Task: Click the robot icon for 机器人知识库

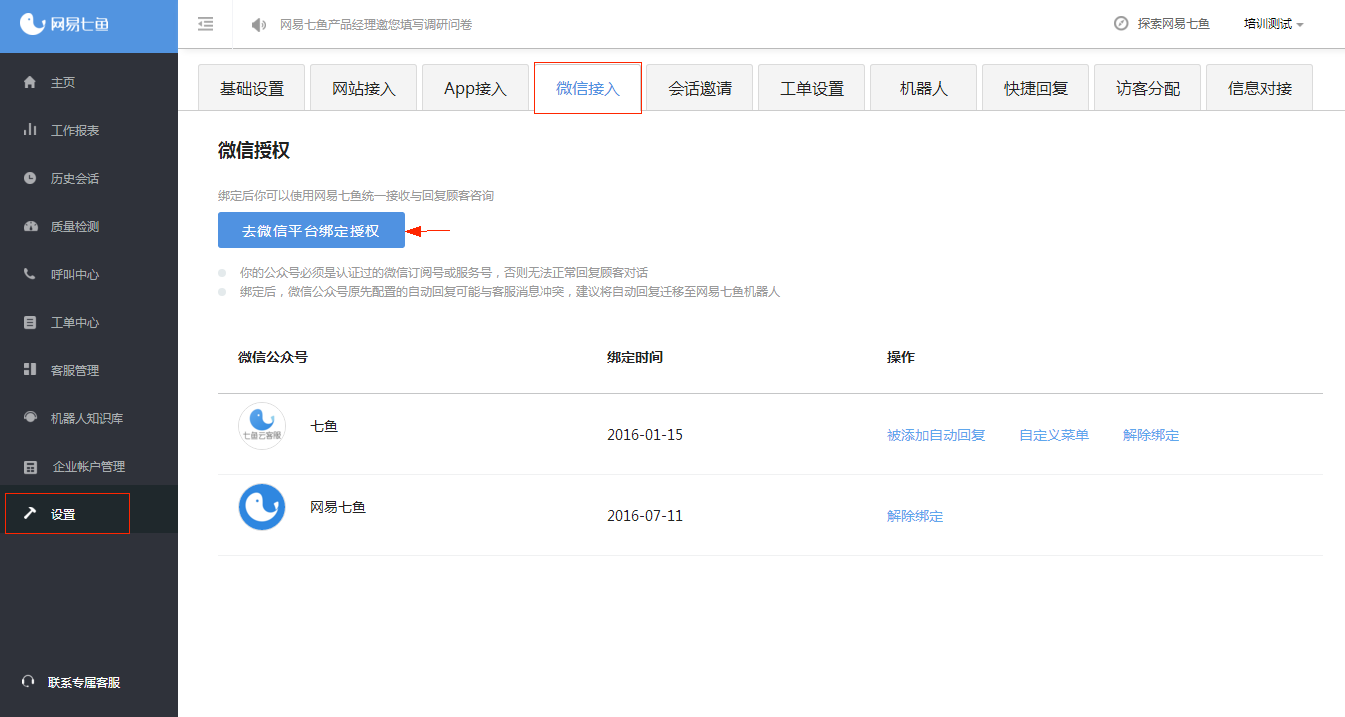Action: pyautogui.click(x=30, y=418)
